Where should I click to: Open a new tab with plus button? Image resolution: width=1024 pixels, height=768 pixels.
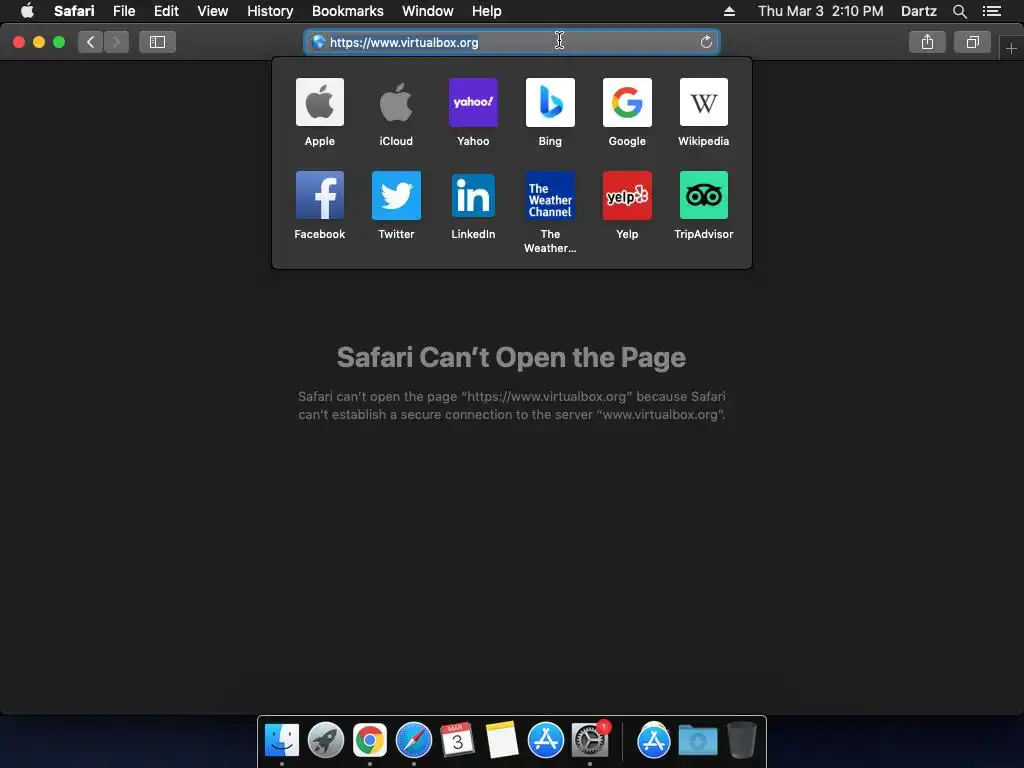point(1011,48)
